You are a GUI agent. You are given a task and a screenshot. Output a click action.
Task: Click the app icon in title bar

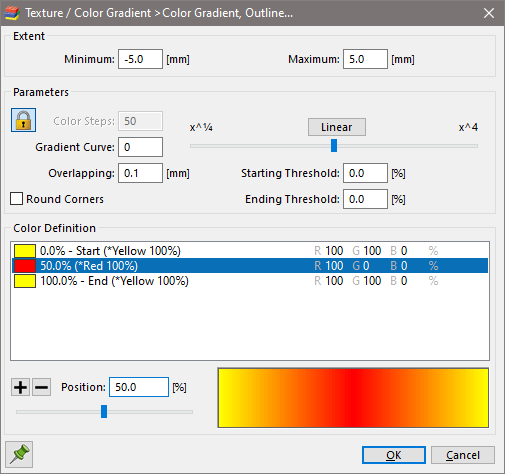tap(12, 13)
